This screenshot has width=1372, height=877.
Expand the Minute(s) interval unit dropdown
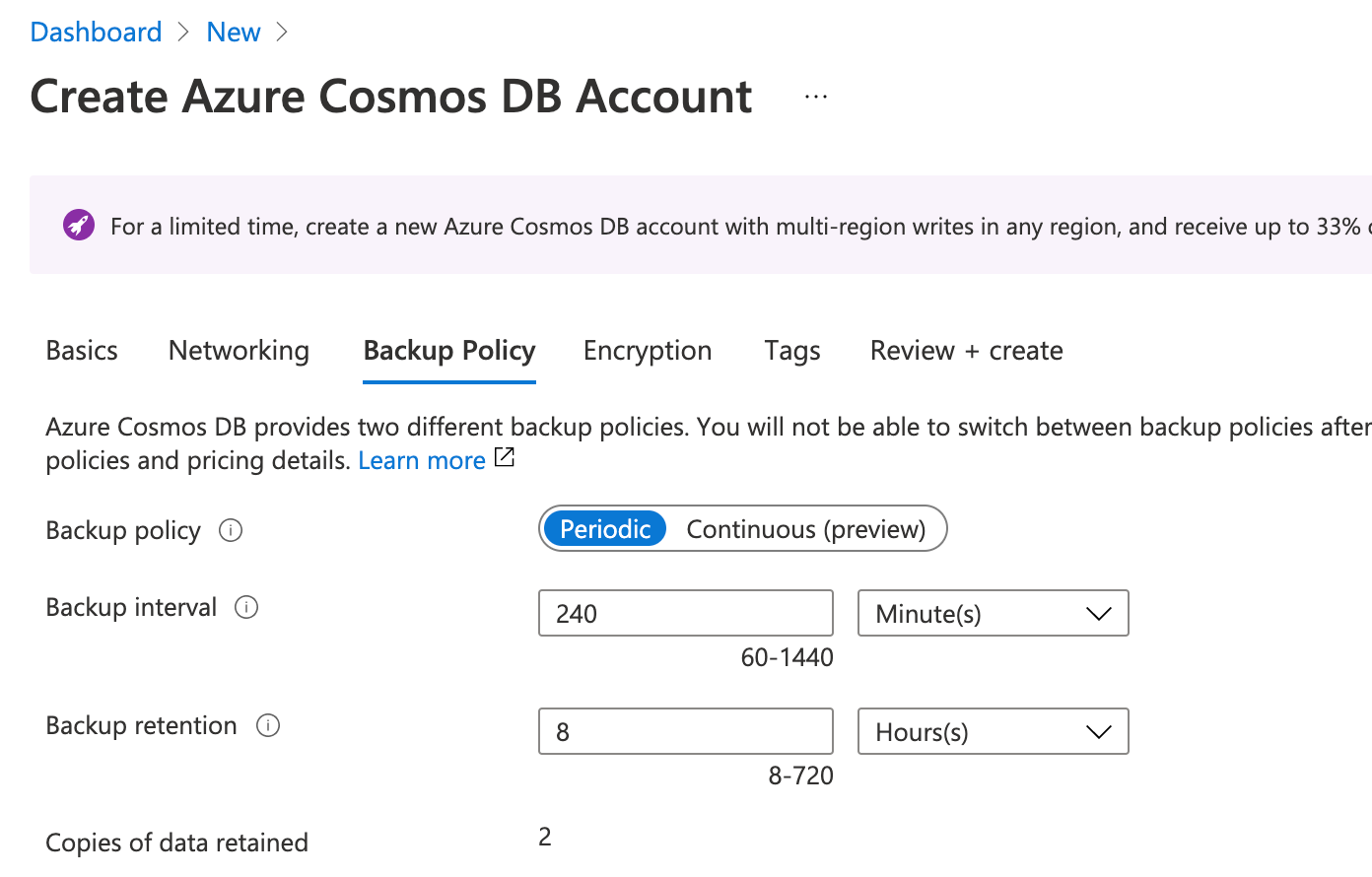993,614
